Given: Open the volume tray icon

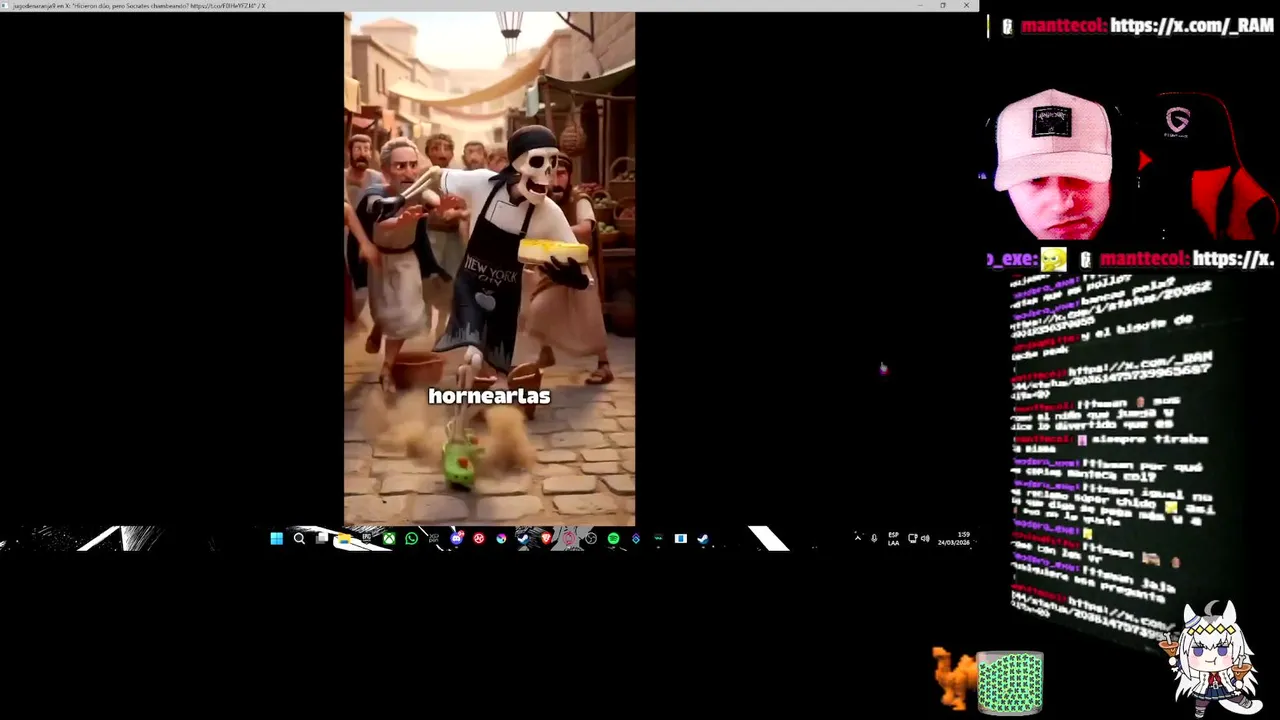Looking at the screenshot, I should (x=925, y=539).
